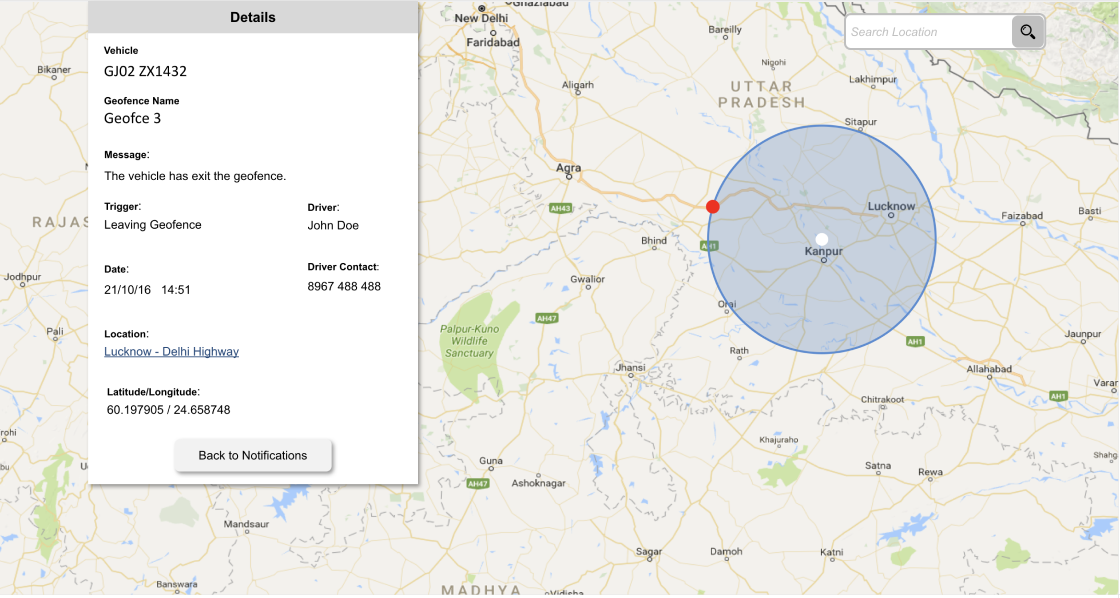Click the red vehicle alert marker
1120x598 pixels.
[713, 206]
